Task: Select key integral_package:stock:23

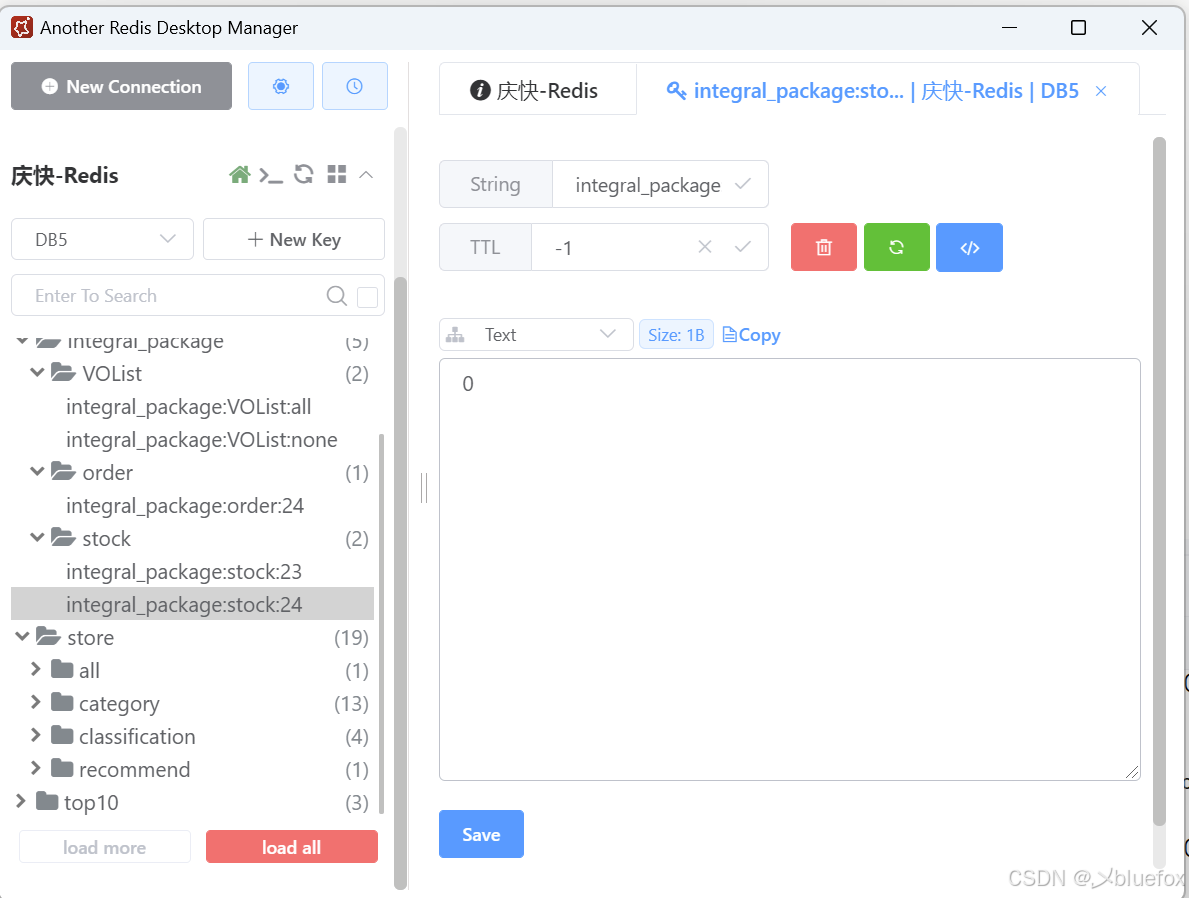Action: [x=184, y=572]
